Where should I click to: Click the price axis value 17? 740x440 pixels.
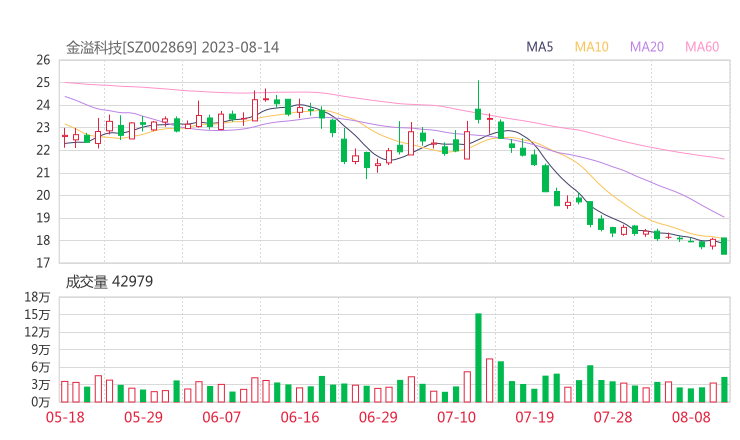point(43,263)
